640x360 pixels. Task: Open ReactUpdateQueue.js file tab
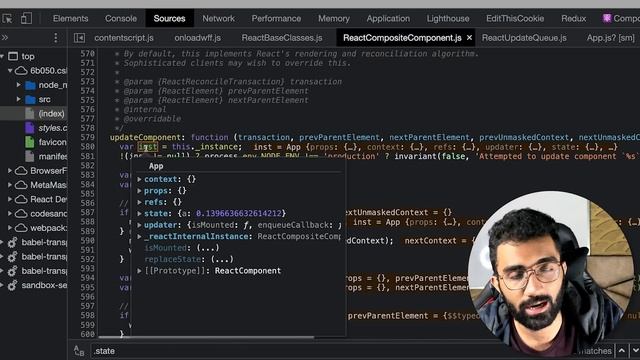(524, 38)
